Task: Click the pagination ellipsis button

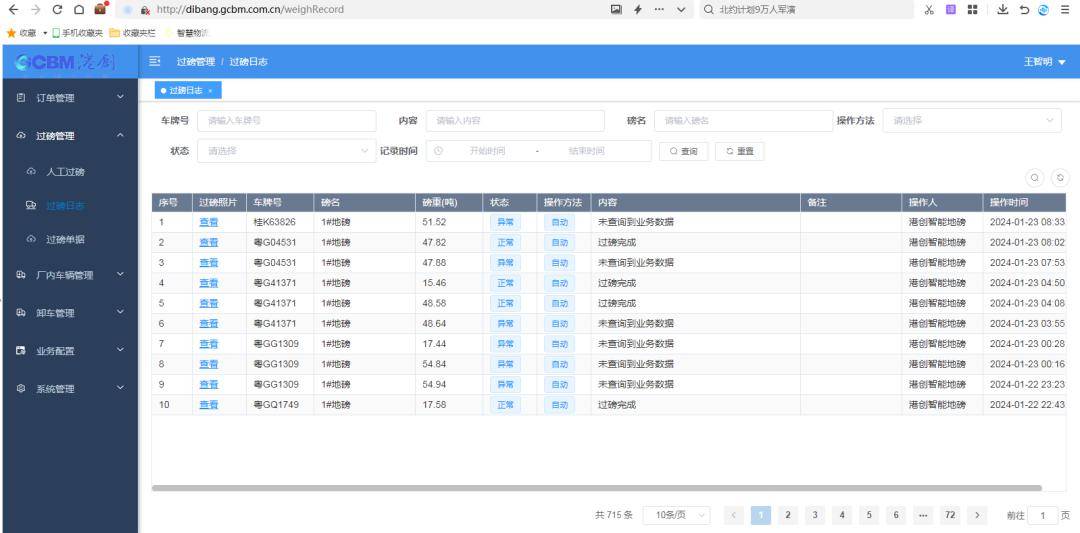Action: pyautogui.click(x=923, y=515)
